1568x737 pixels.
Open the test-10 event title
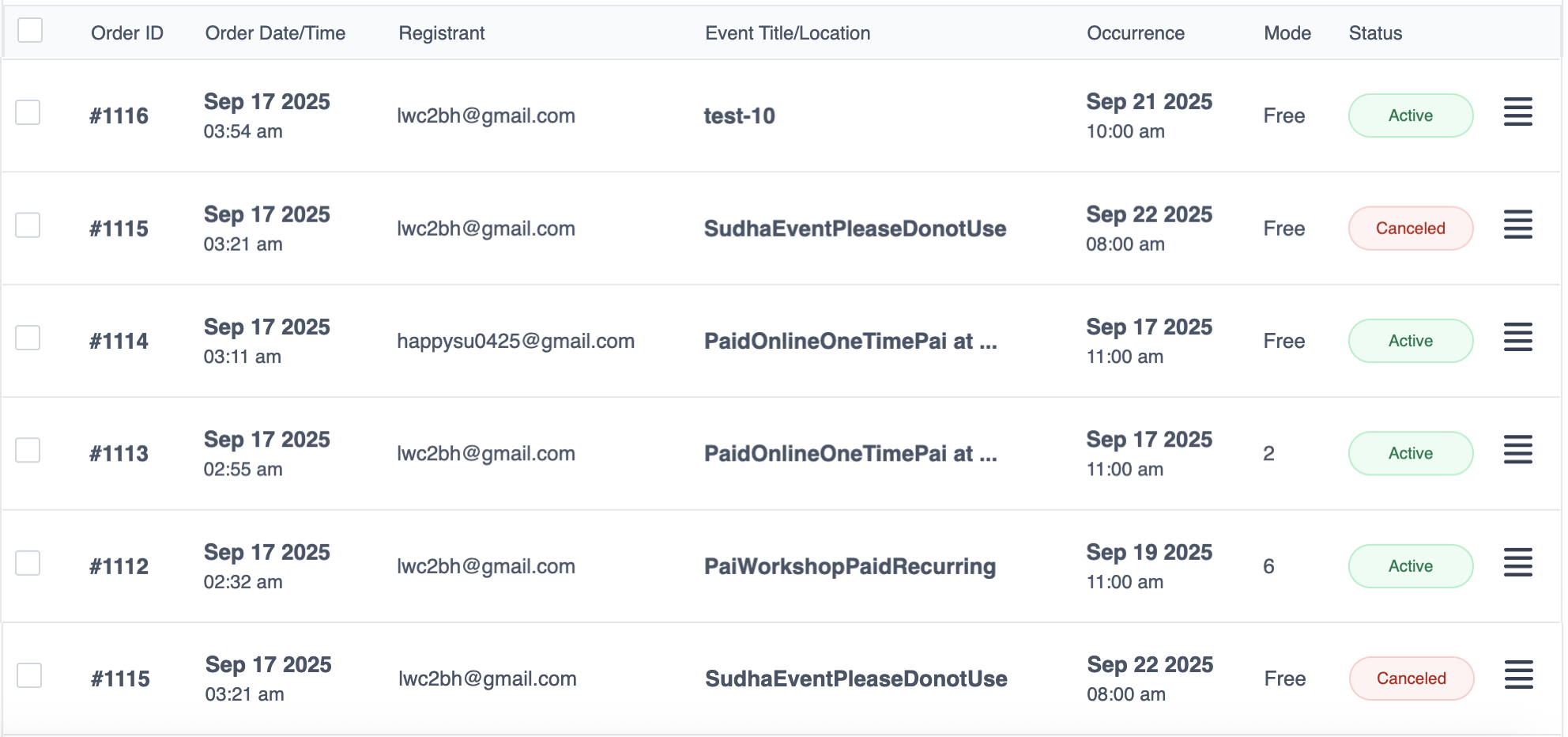739,116
